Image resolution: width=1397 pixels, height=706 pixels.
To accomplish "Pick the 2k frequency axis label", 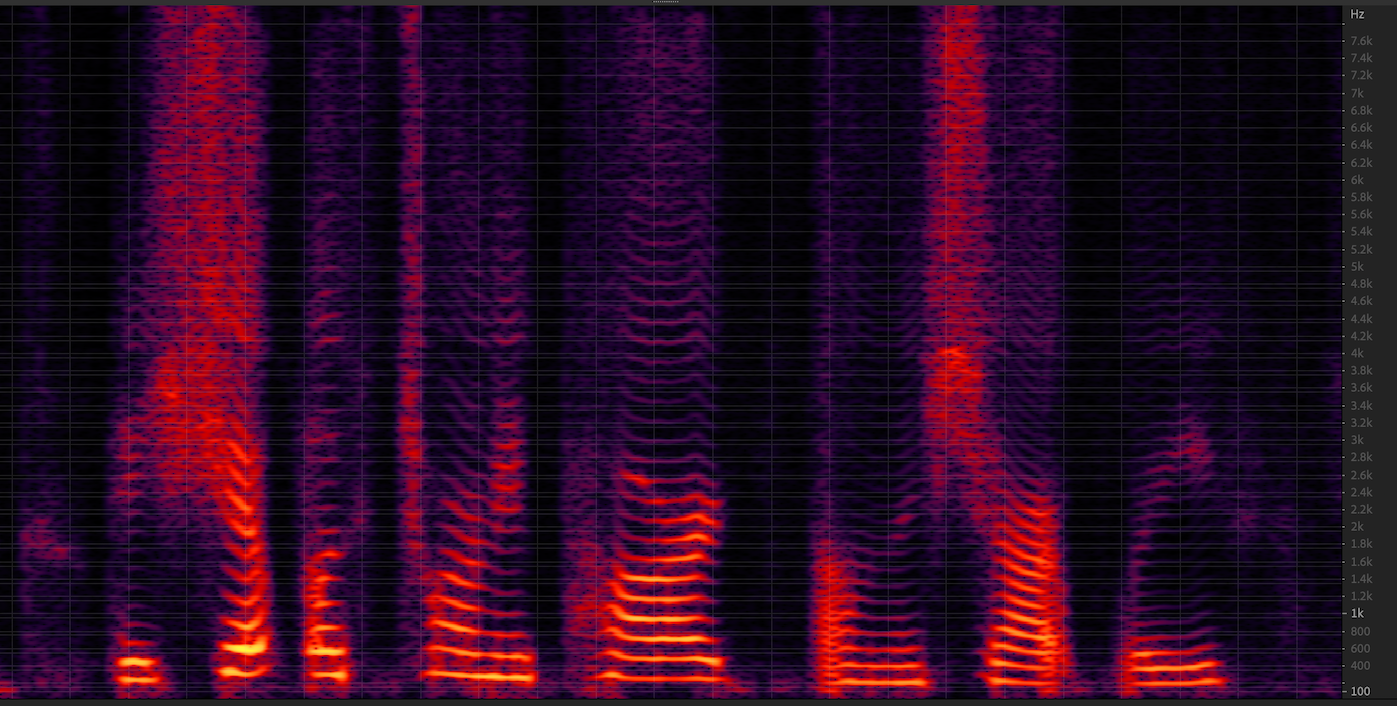I will pos(1356,527).
